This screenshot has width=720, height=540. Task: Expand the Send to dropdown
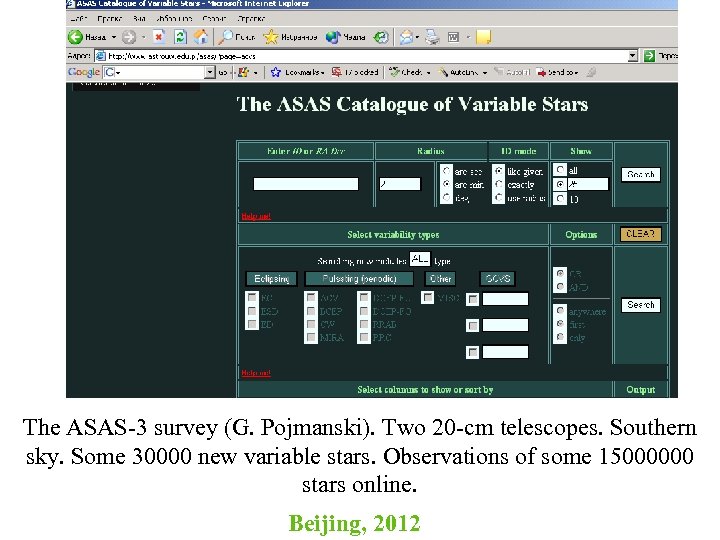point(576,73)
